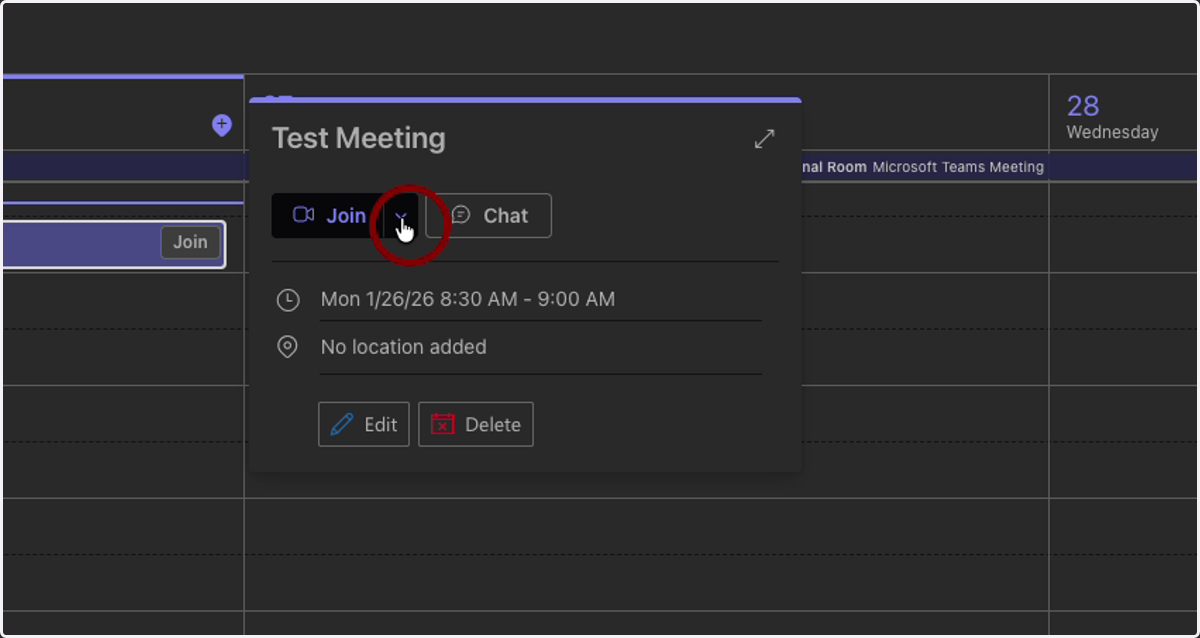Click the purple add-event plus icon
Image resolution: width=1200 pixels, height=638 pixels.
(x=222, y=125)
